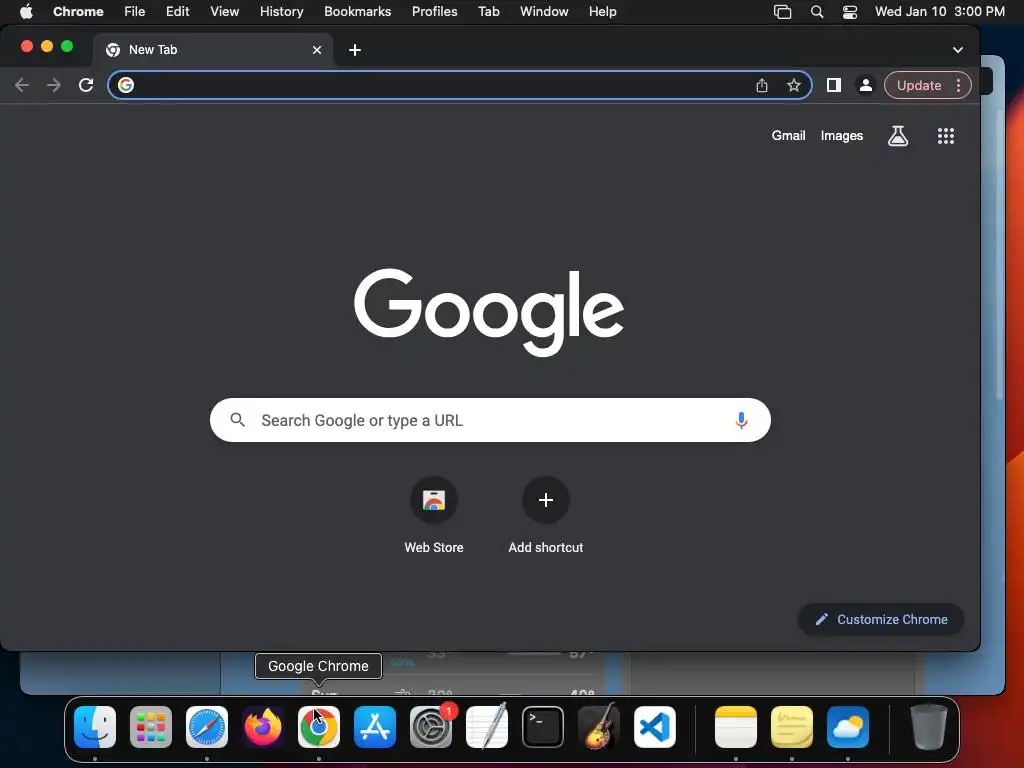The width and height of the screenshot is (1024, 768).
Task: Click the Update button
Action: (919, 86)
